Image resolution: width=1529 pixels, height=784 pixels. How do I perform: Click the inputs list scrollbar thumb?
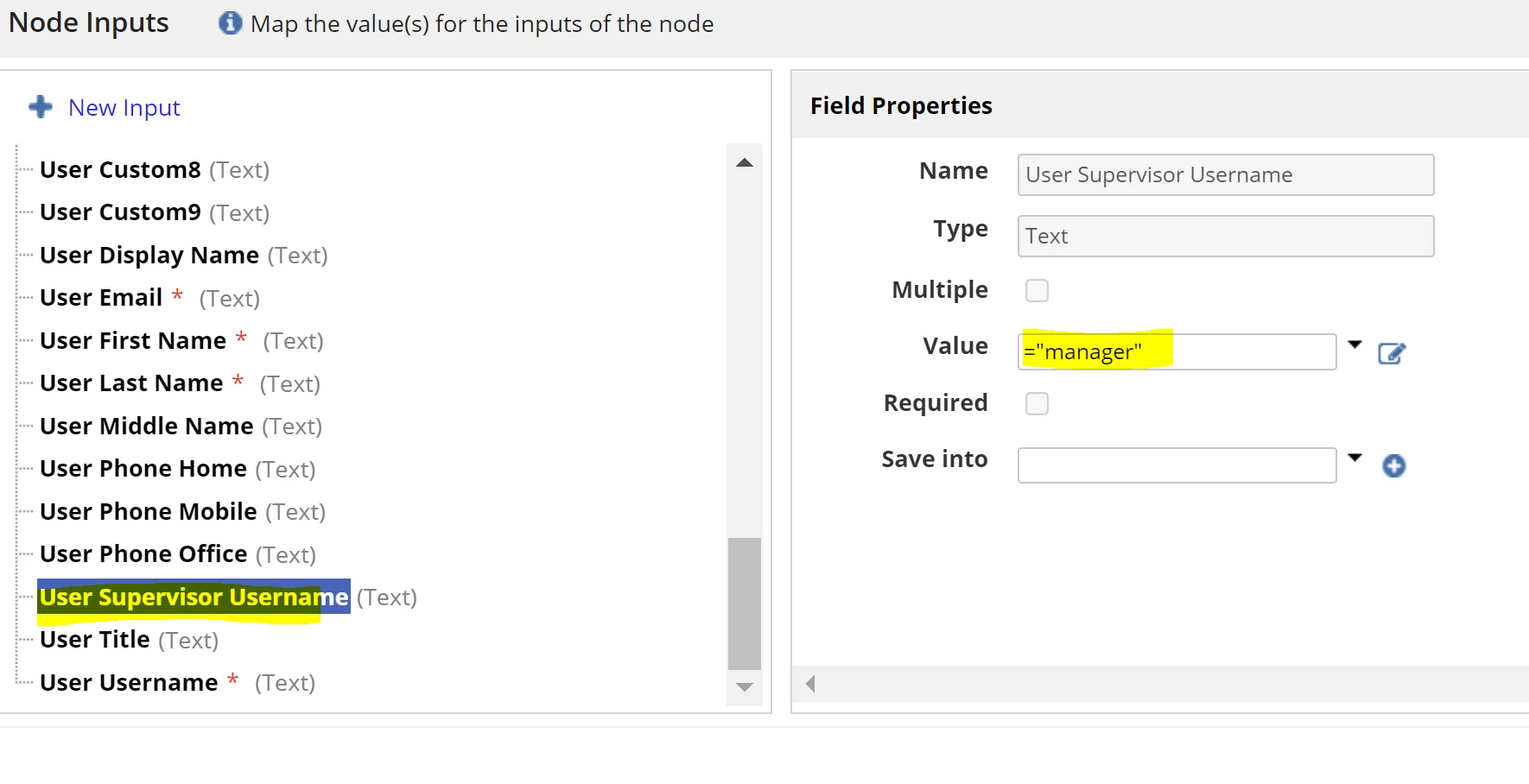[x=745, y=604]
